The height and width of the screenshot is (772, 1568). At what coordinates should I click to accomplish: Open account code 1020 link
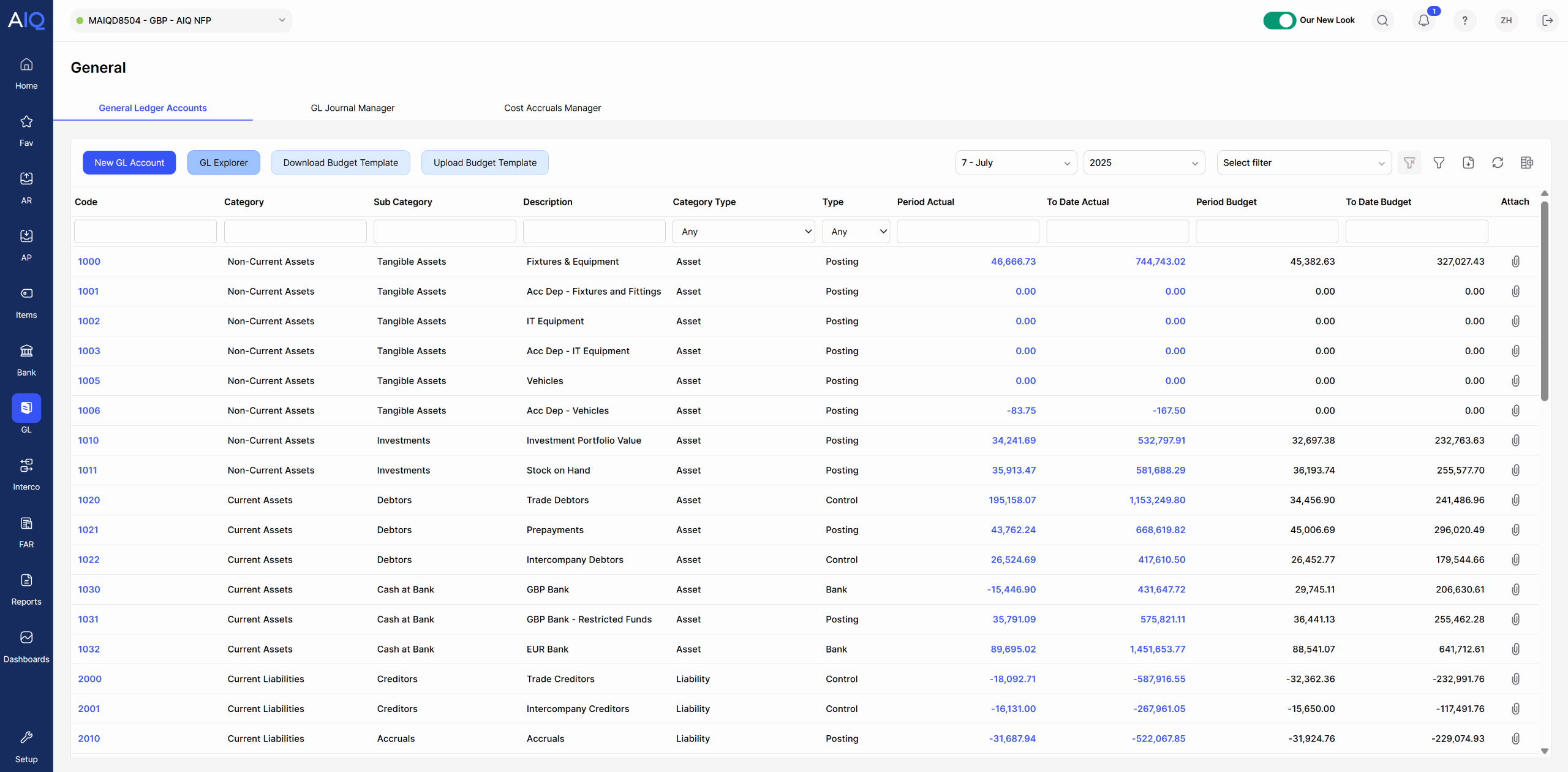(89, 500)
